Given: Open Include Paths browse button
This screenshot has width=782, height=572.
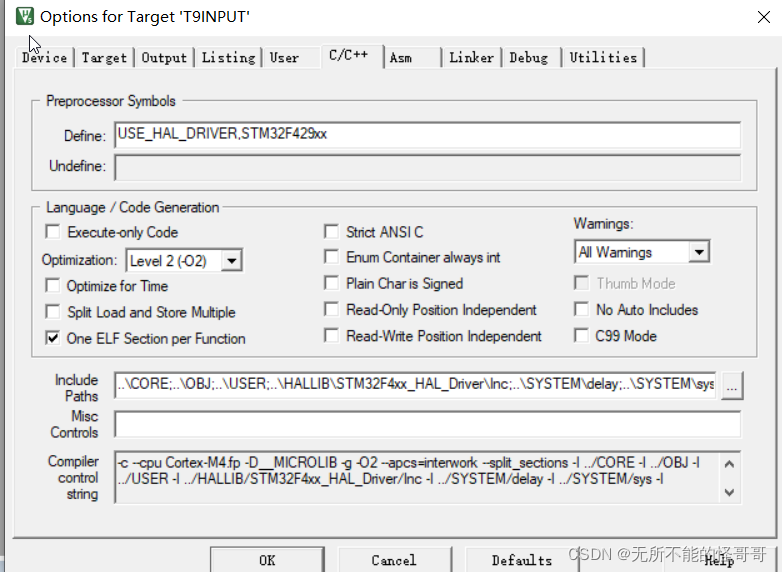Looking at the screenshot, I should tap(731, 385).
